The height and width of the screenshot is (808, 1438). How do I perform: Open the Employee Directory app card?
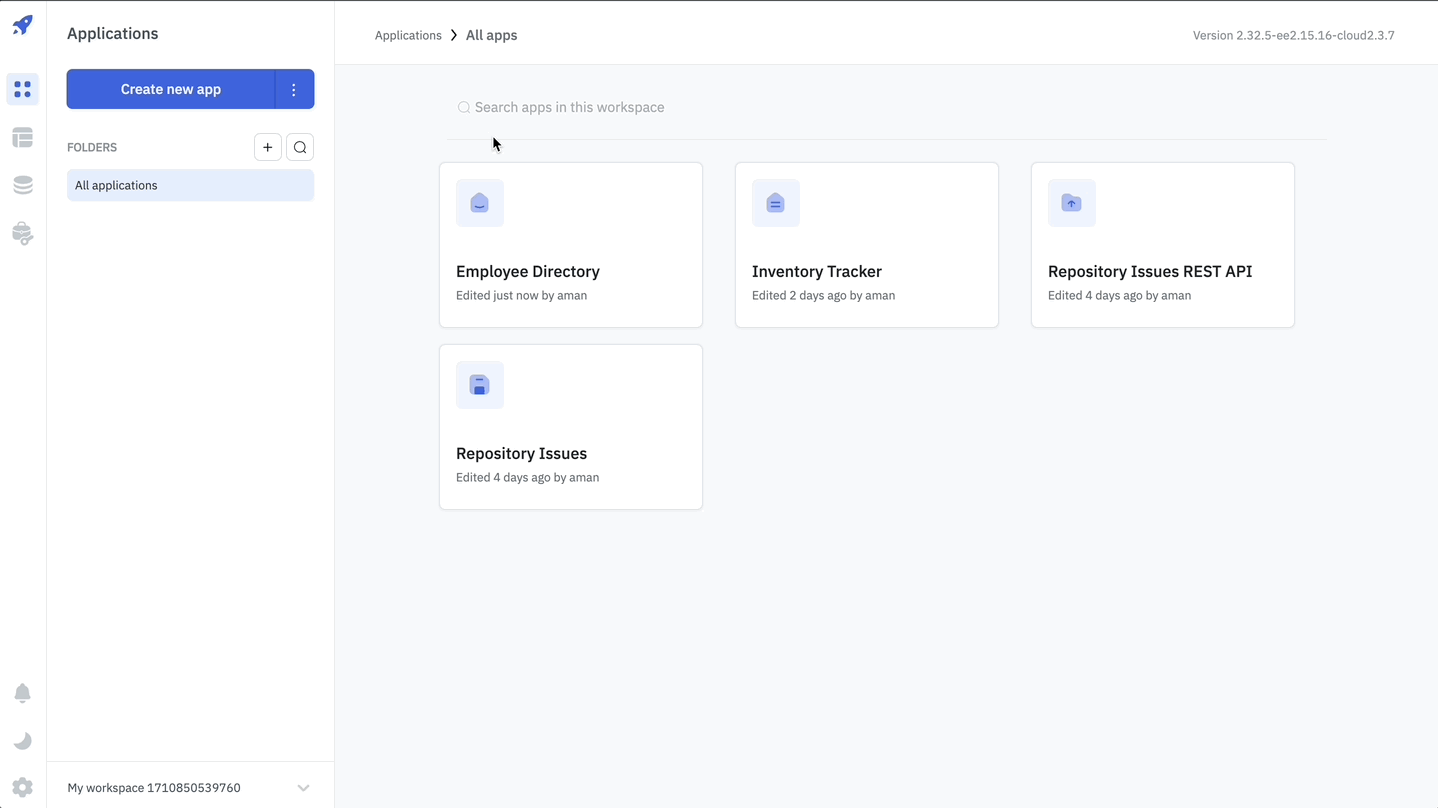570,245
